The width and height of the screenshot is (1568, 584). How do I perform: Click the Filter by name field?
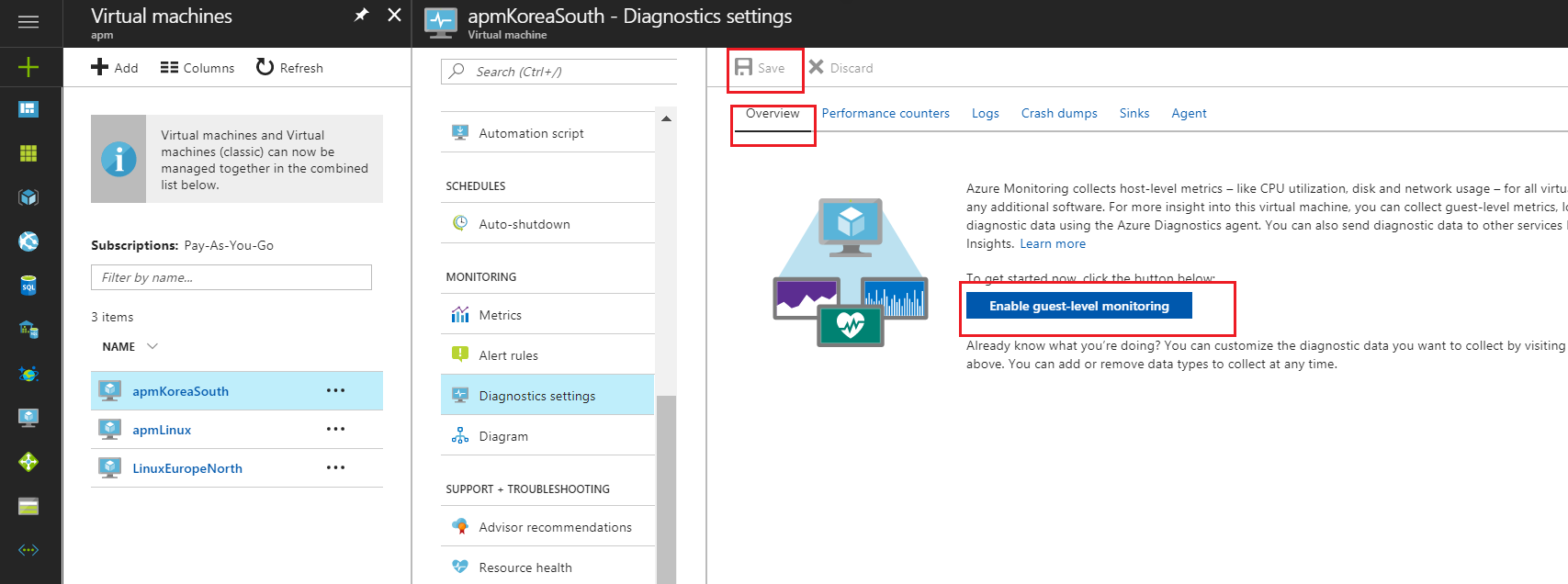pyautogui.click(x=231, y=277)
